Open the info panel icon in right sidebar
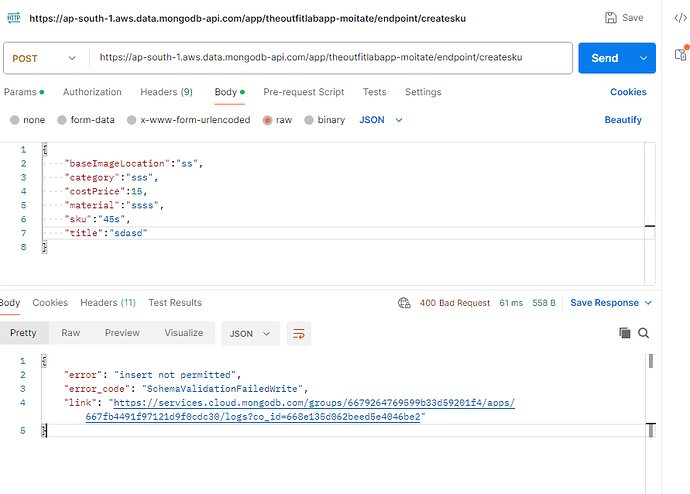Image resolution: width=690 pixels, height=494 pixels. (679, 55)
